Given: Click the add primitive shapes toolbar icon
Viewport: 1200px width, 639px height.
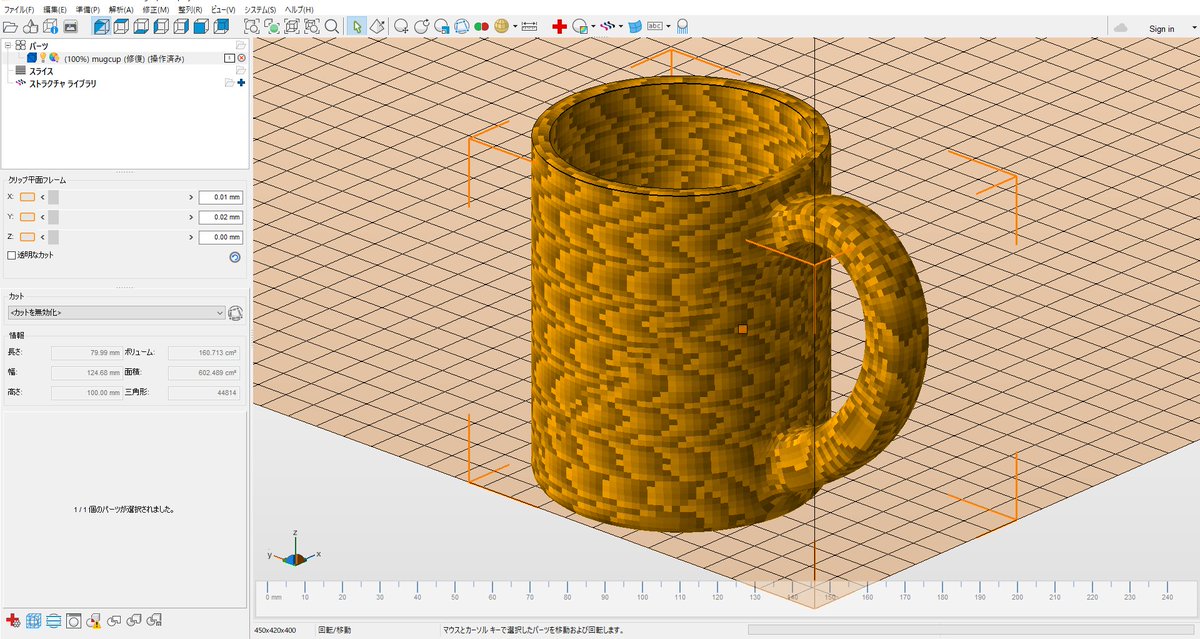Looking at the screenshot, I should [30, 27].
